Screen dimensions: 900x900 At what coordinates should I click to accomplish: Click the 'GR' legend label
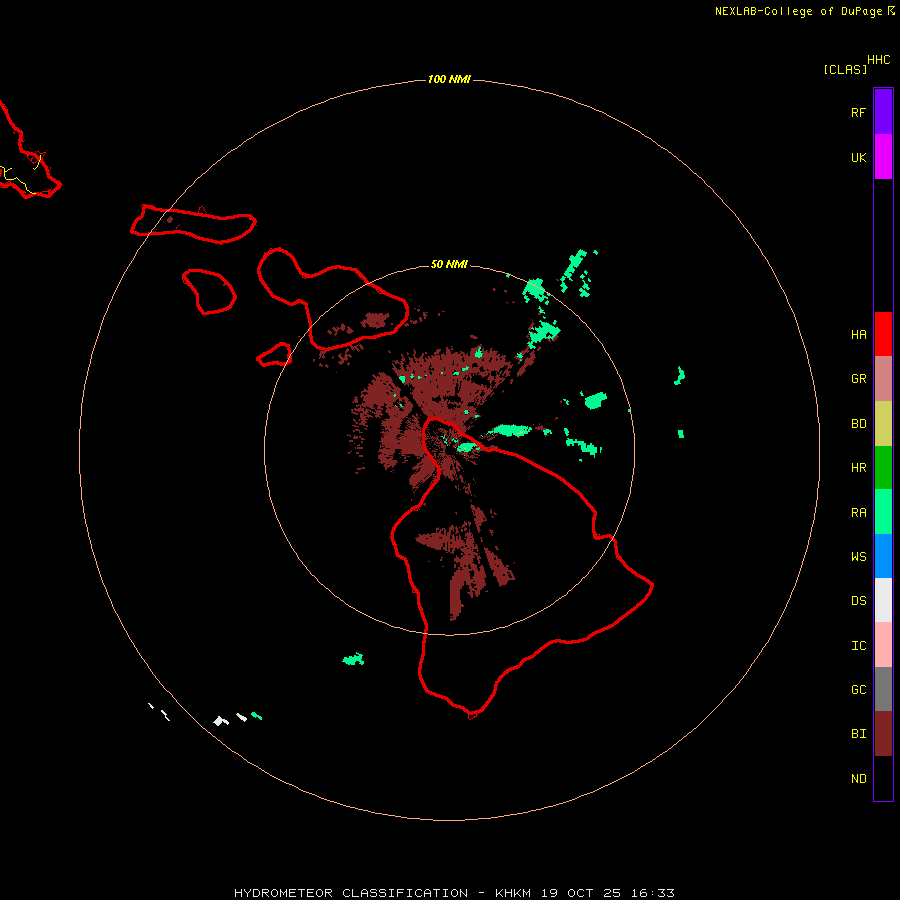click(x=858, y=379)
